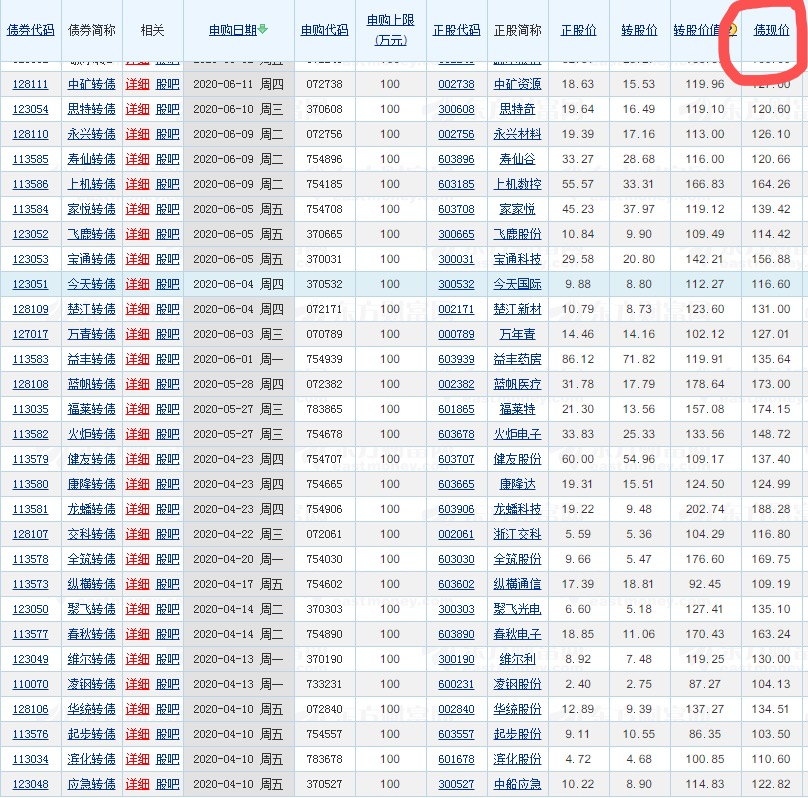Open 思特转债 bond name link
808x798 pixels.
click(x=92, y=109)
